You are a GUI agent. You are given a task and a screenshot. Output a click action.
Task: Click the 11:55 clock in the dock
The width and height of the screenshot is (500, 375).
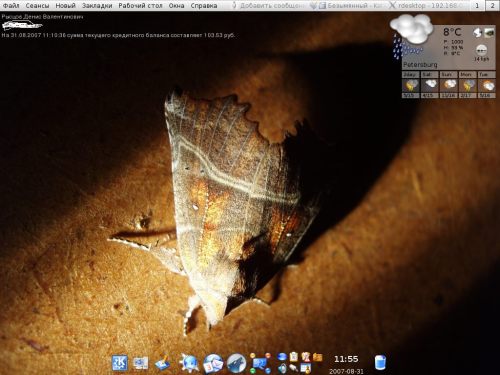pyautogui.click(x=346, y=359)
